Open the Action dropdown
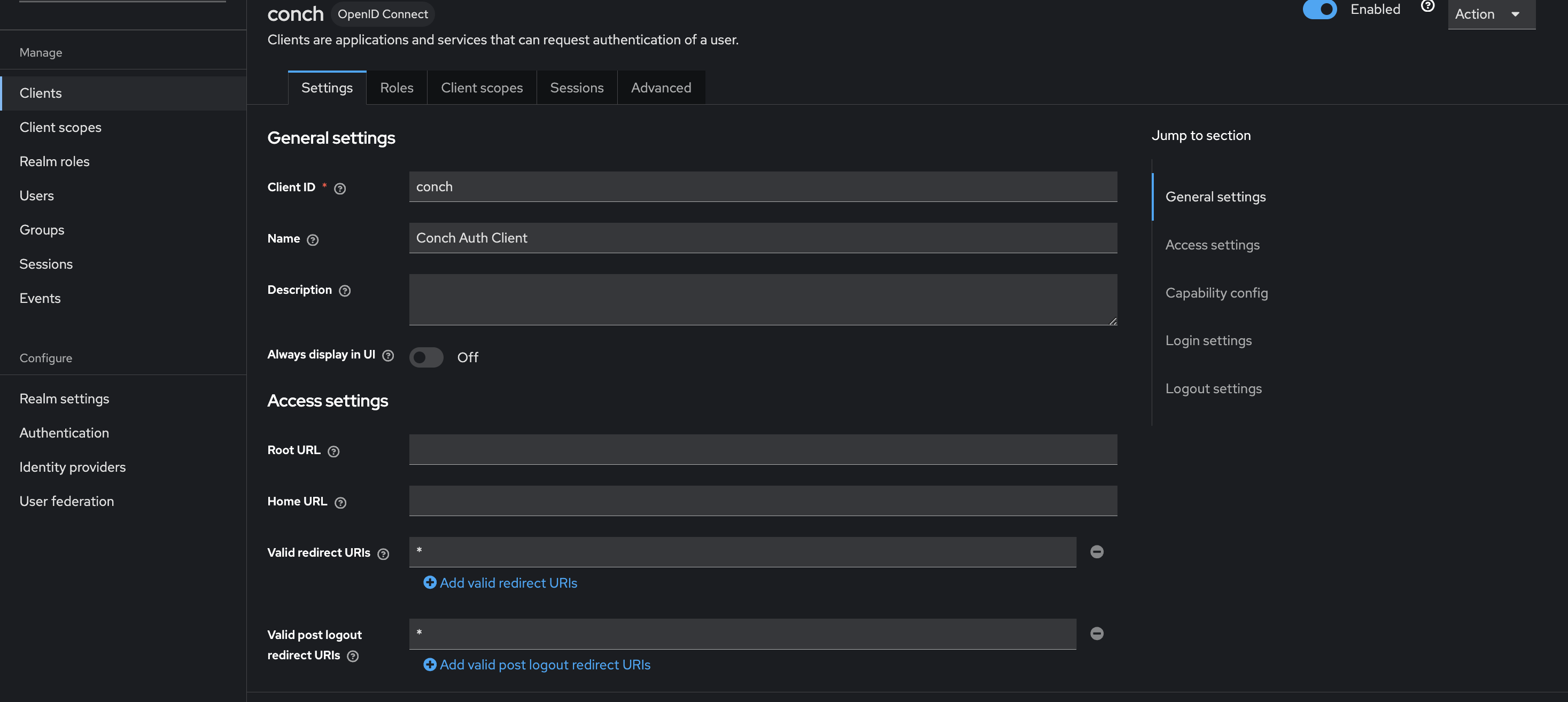This screenshot has width=1568, height=702. [1491, 14]
